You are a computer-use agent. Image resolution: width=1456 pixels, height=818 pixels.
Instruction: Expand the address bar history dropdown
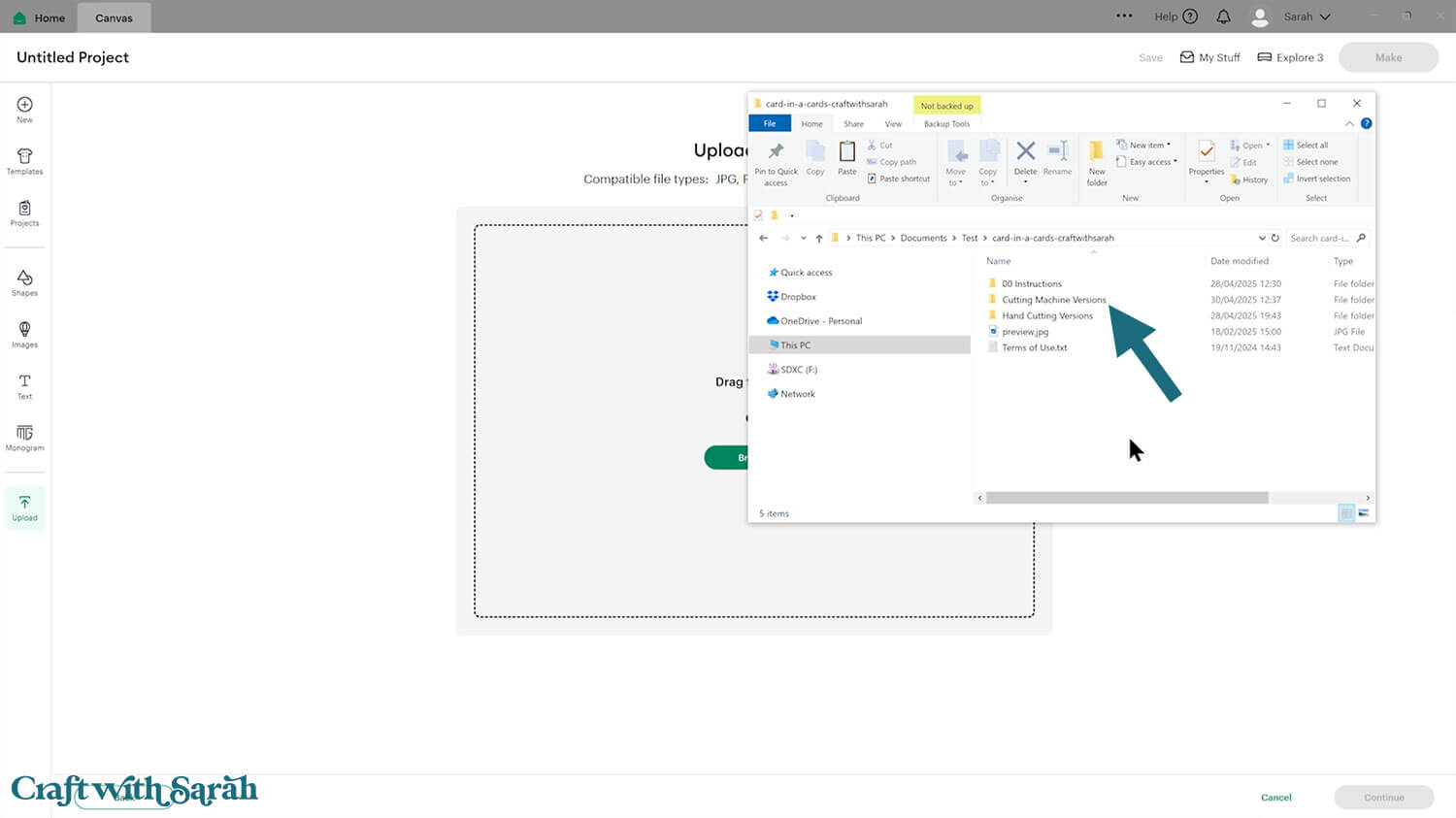pyautogui.click(x=1261, y=238)
